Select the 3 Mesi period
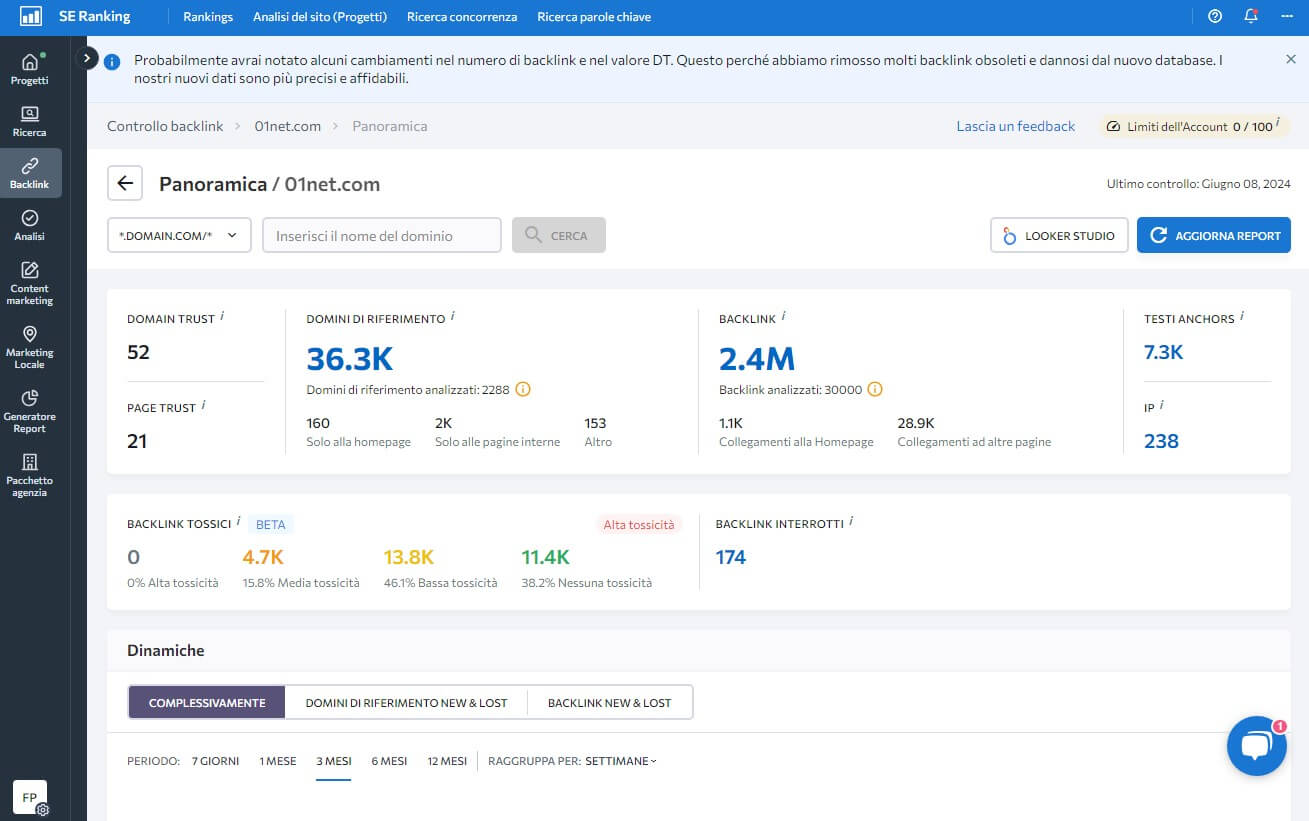The image size is (1309, 821). coord(334,761)
